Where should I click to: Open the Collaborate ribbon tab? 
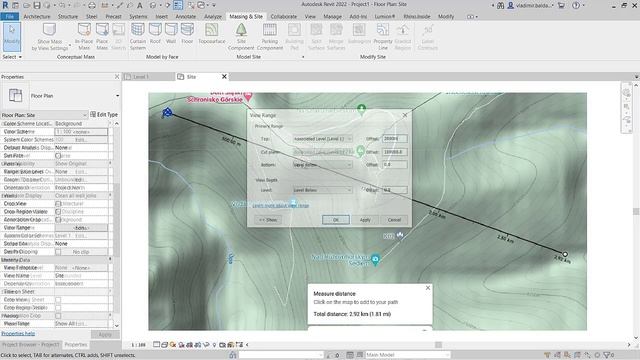tap(284, 16)
